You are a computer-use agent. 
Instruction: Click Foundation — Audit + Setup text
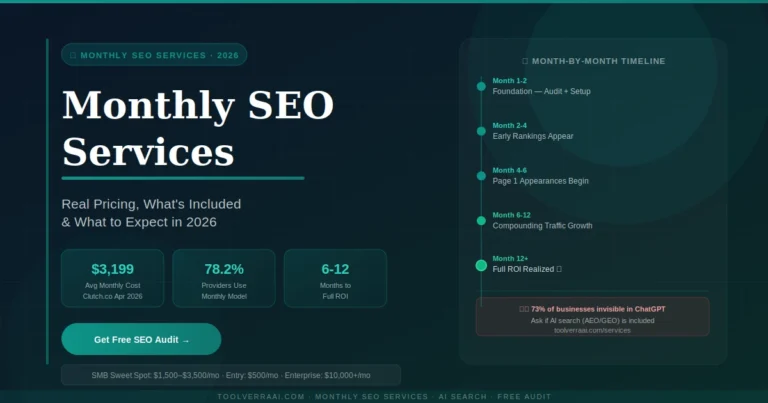pos(541,92)
